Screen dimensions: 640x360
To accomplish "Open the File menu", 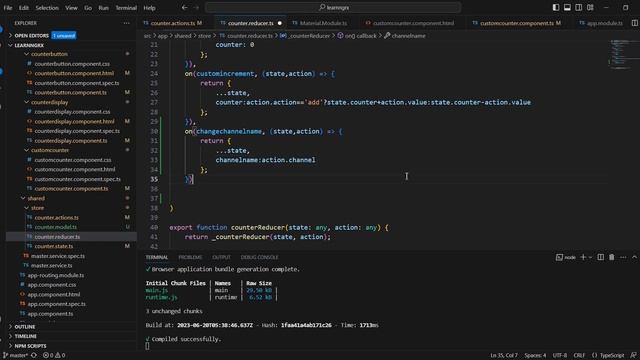I will 8,8.
